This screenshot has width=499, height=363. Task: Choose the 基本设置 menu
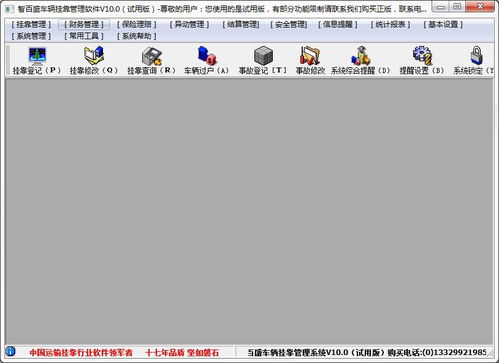coord(443,24)
